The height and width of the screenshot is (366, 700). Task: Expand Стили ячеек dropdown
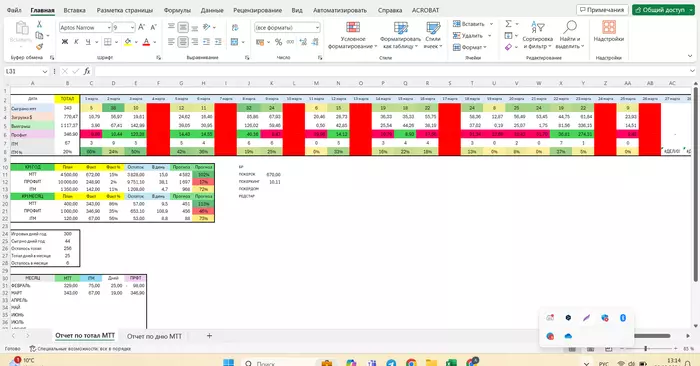point(433,35)
